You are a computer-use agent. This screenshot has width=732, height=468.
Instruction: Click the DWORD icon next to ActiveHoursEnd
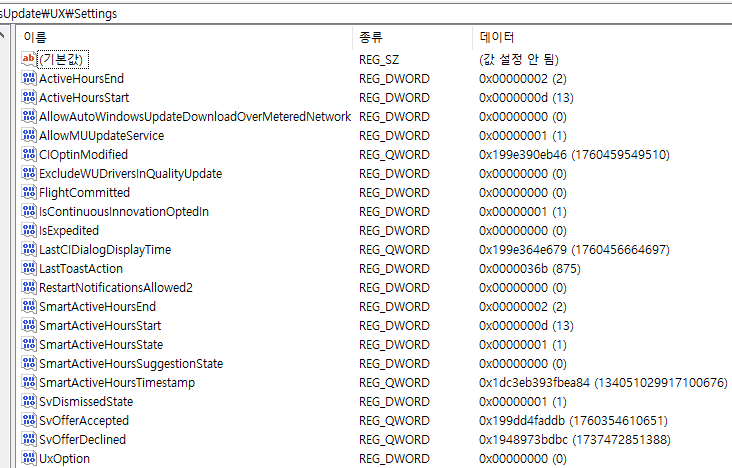28,78
